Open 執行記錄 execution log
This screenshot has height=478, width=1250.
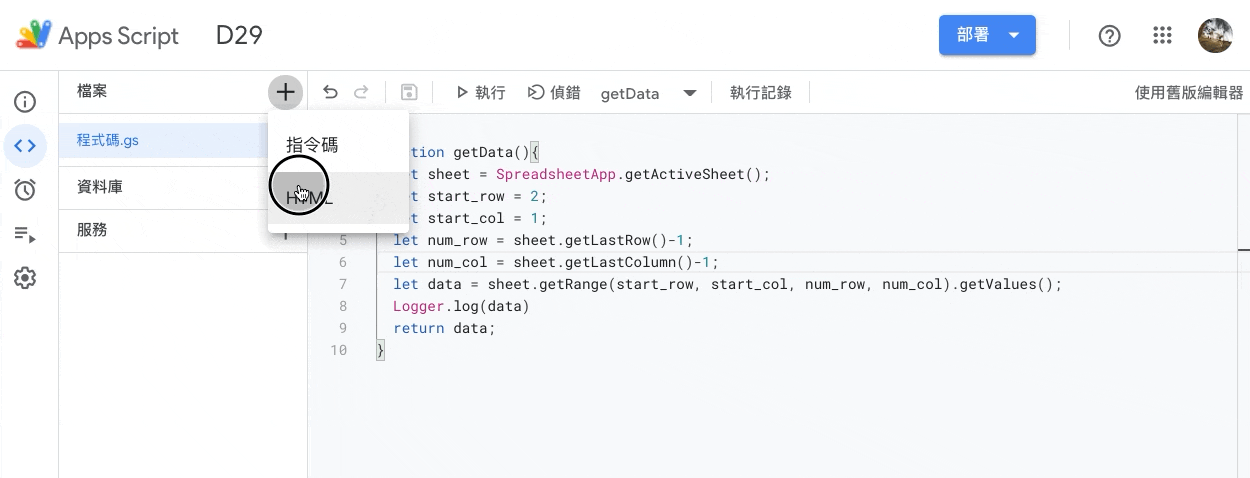(760, 93)
